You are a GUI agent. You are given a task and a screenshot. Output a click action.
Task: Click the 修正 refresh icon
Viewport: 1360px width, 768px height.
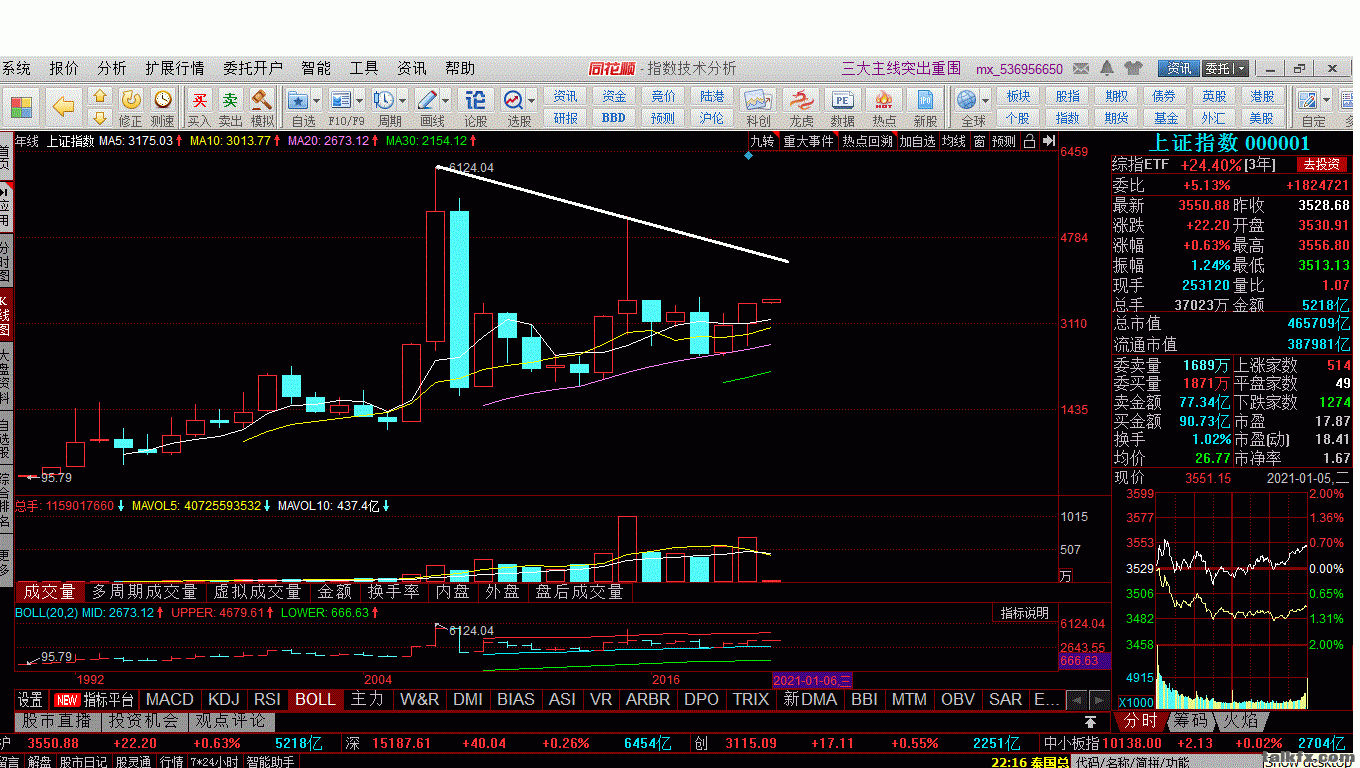[x=131, y=106]
